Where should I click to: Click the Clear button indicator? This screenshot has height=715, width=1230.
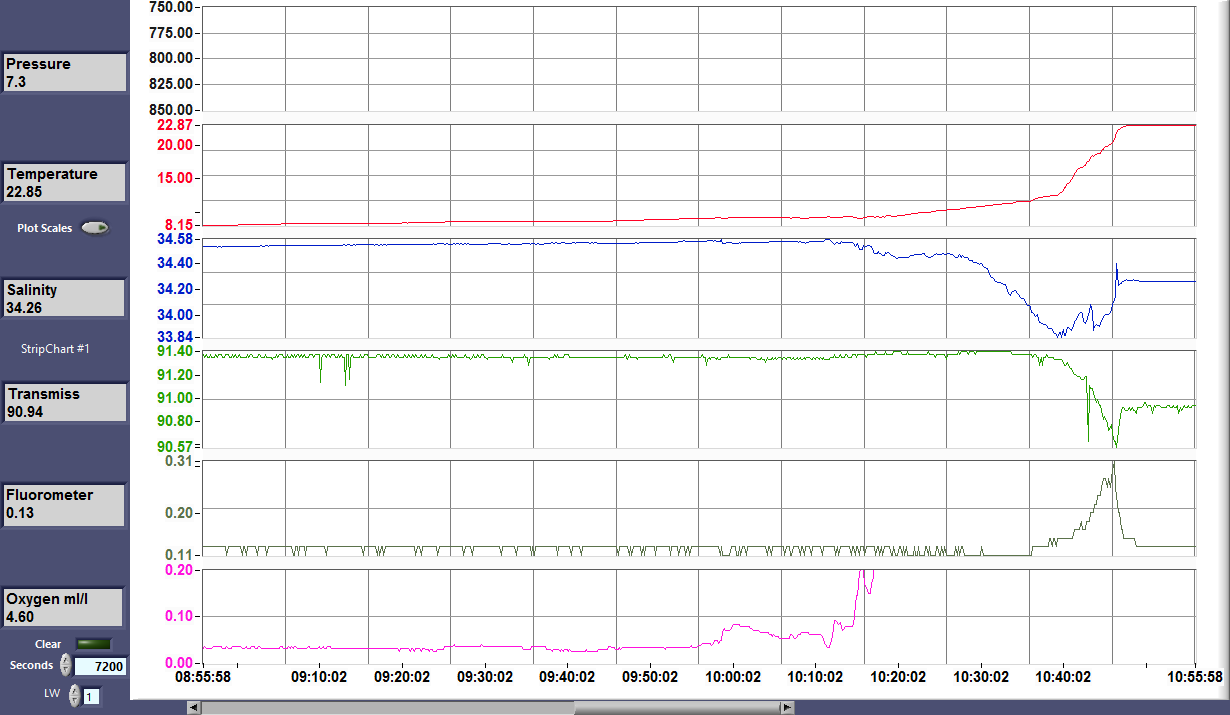[x=94, y=644]
